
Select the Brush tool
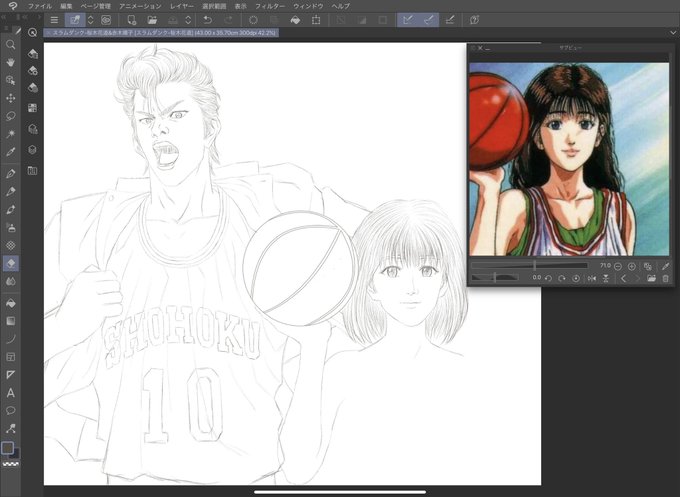10,209
